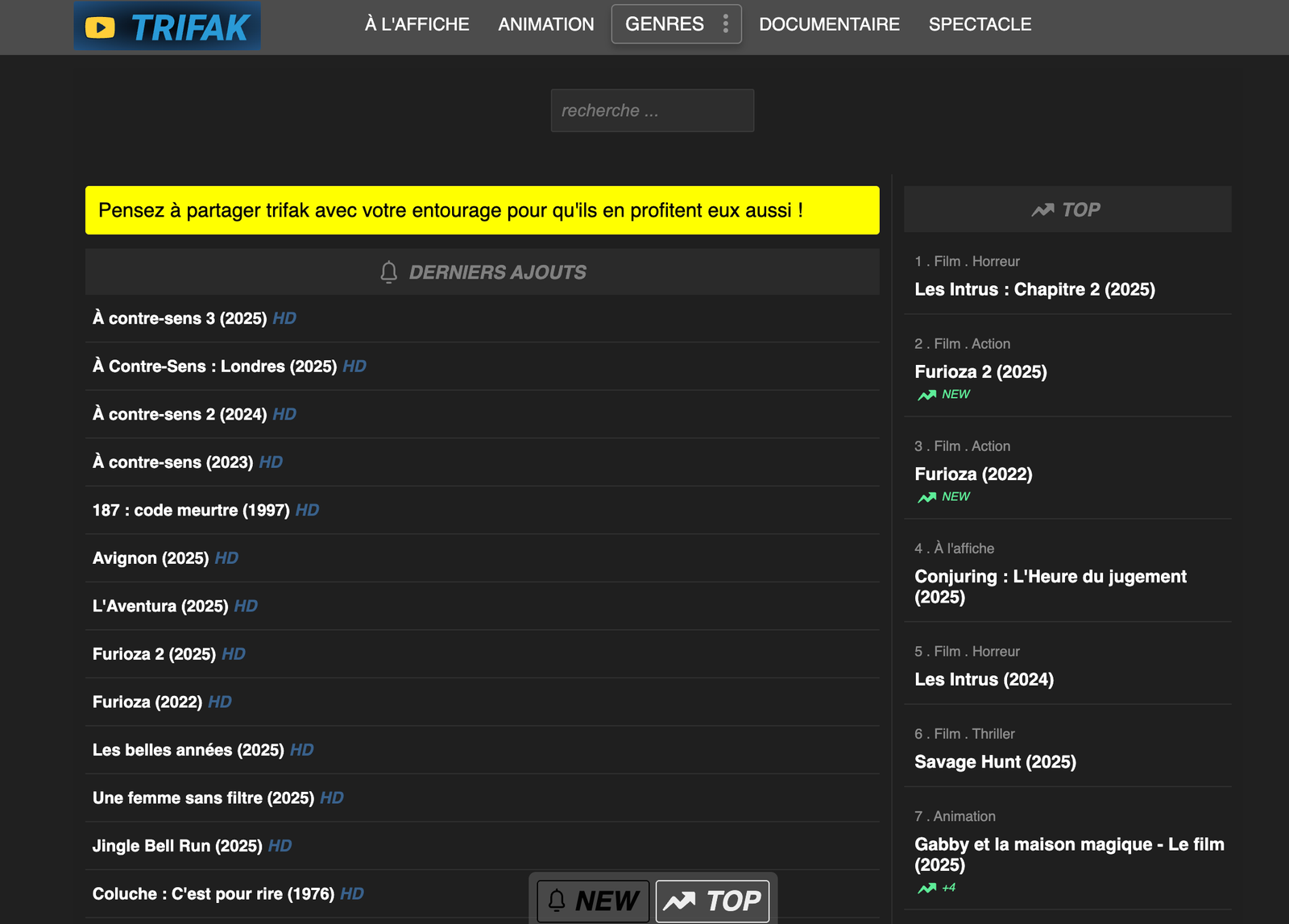
Task: Open Les Intrus : Chapitre 2 (2025)
Action: 1034,289
